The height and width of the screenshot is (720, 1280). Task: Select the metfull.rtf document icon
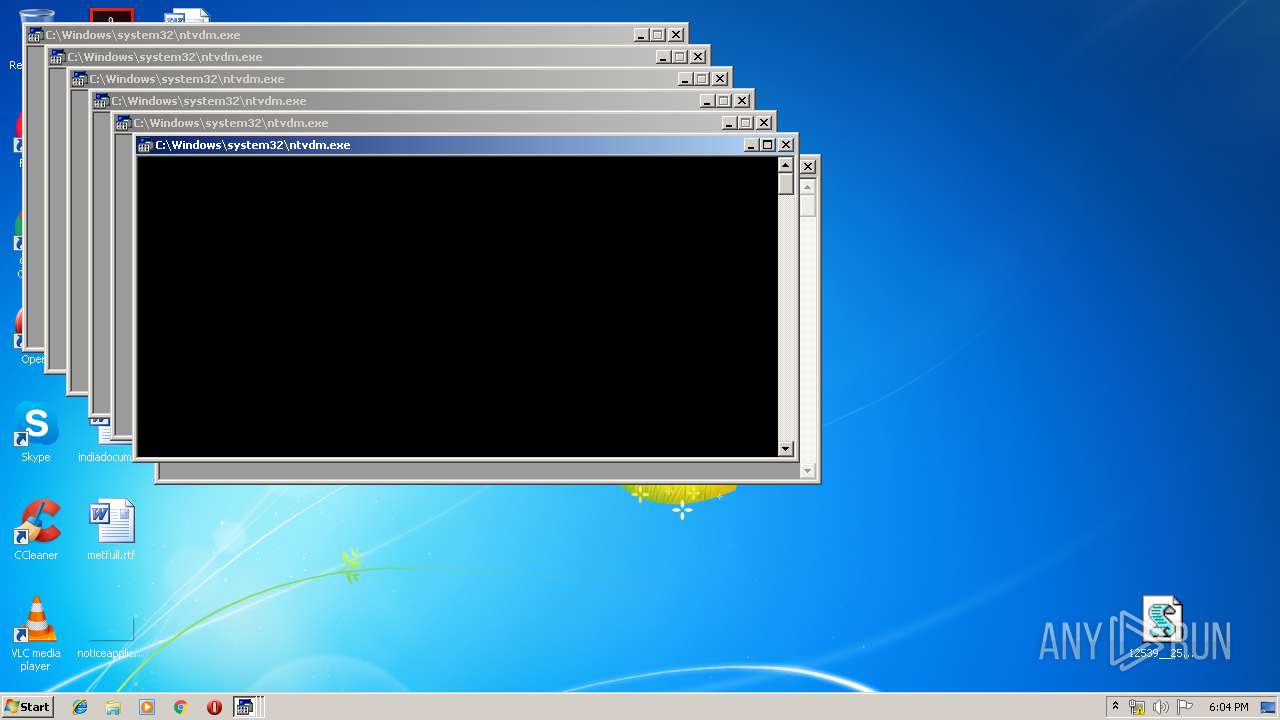tap(111, 530)
